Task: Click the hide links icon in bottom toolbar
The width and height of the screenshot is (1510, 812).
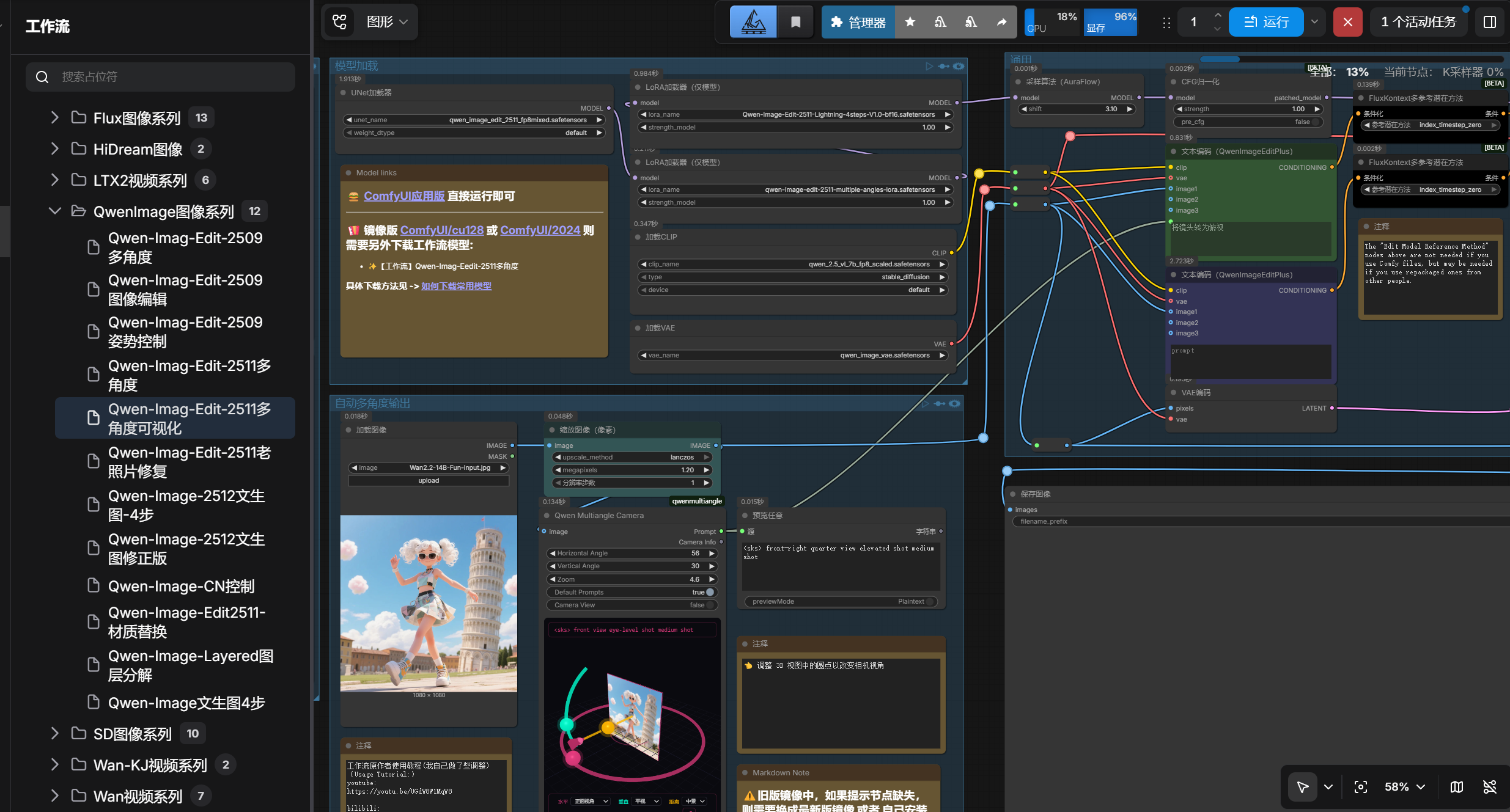Action: pos(1490,787)
